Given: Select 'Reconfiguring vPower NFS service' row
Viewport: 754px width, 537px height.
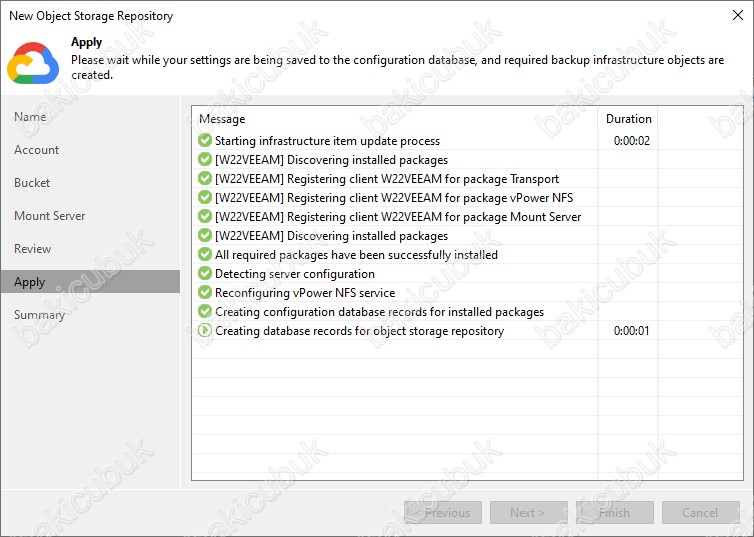Looking at the screenshot, I should click(x=467, y=292).
